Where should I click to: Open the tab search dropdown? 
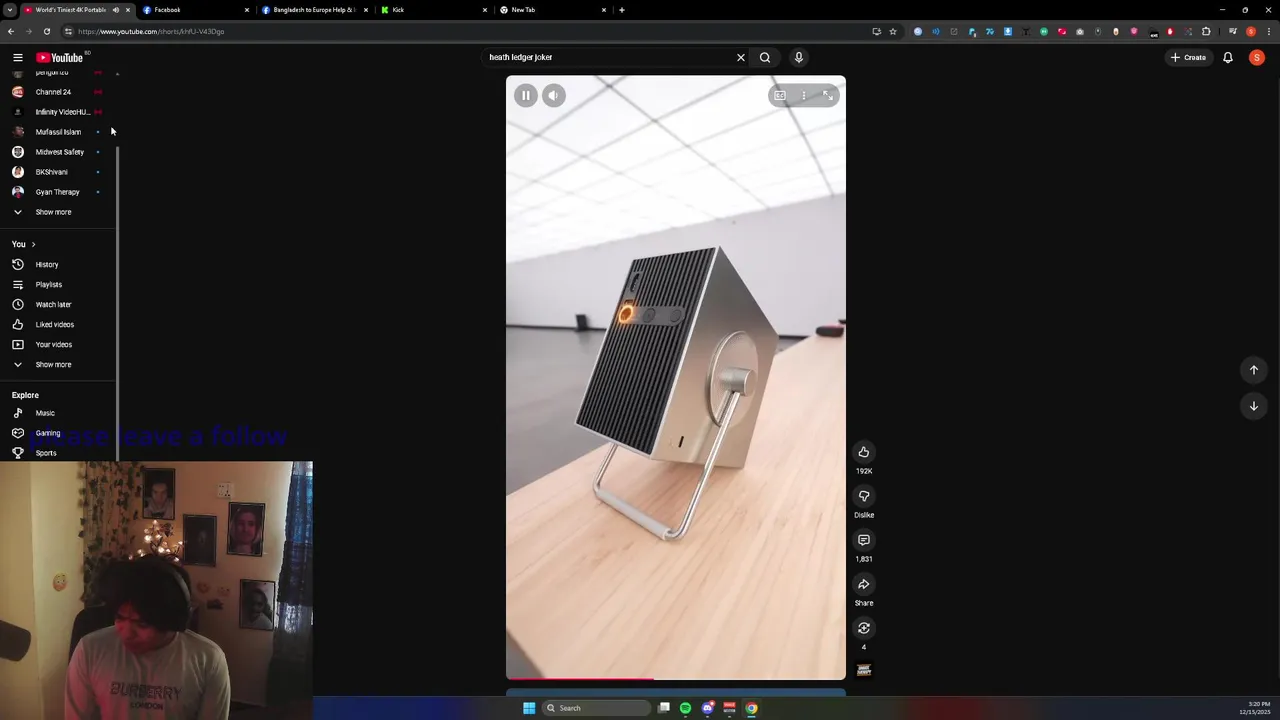(x=9, y=10)
